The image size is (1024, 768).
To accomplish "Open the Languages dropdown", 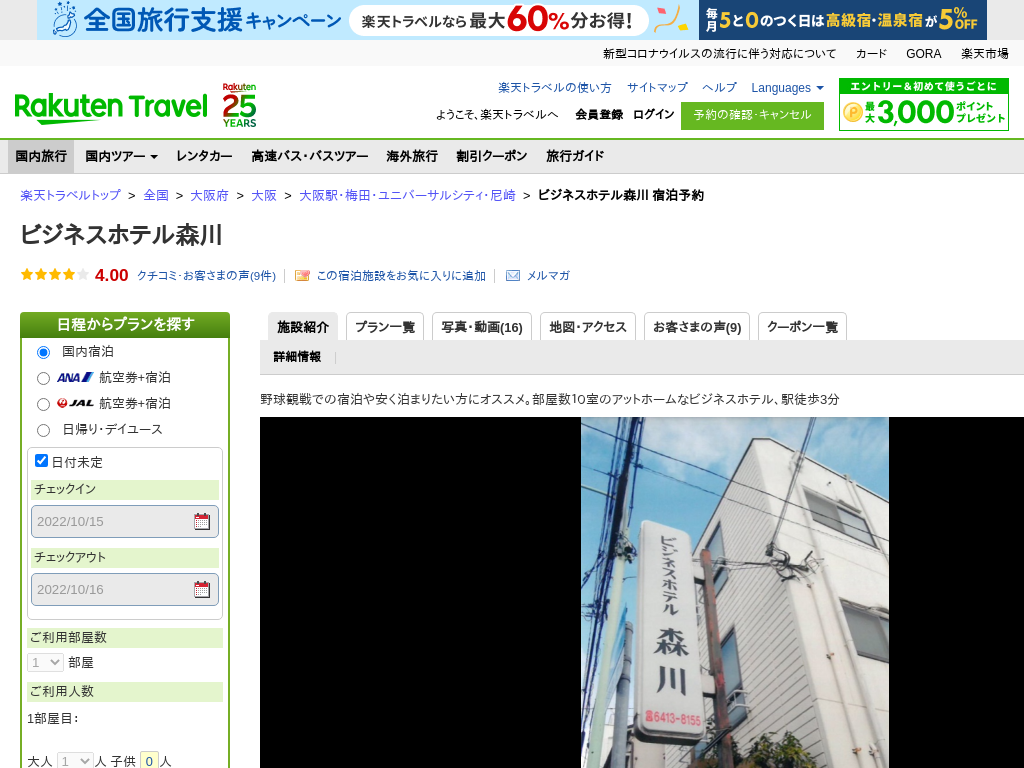I will [788, 88].
